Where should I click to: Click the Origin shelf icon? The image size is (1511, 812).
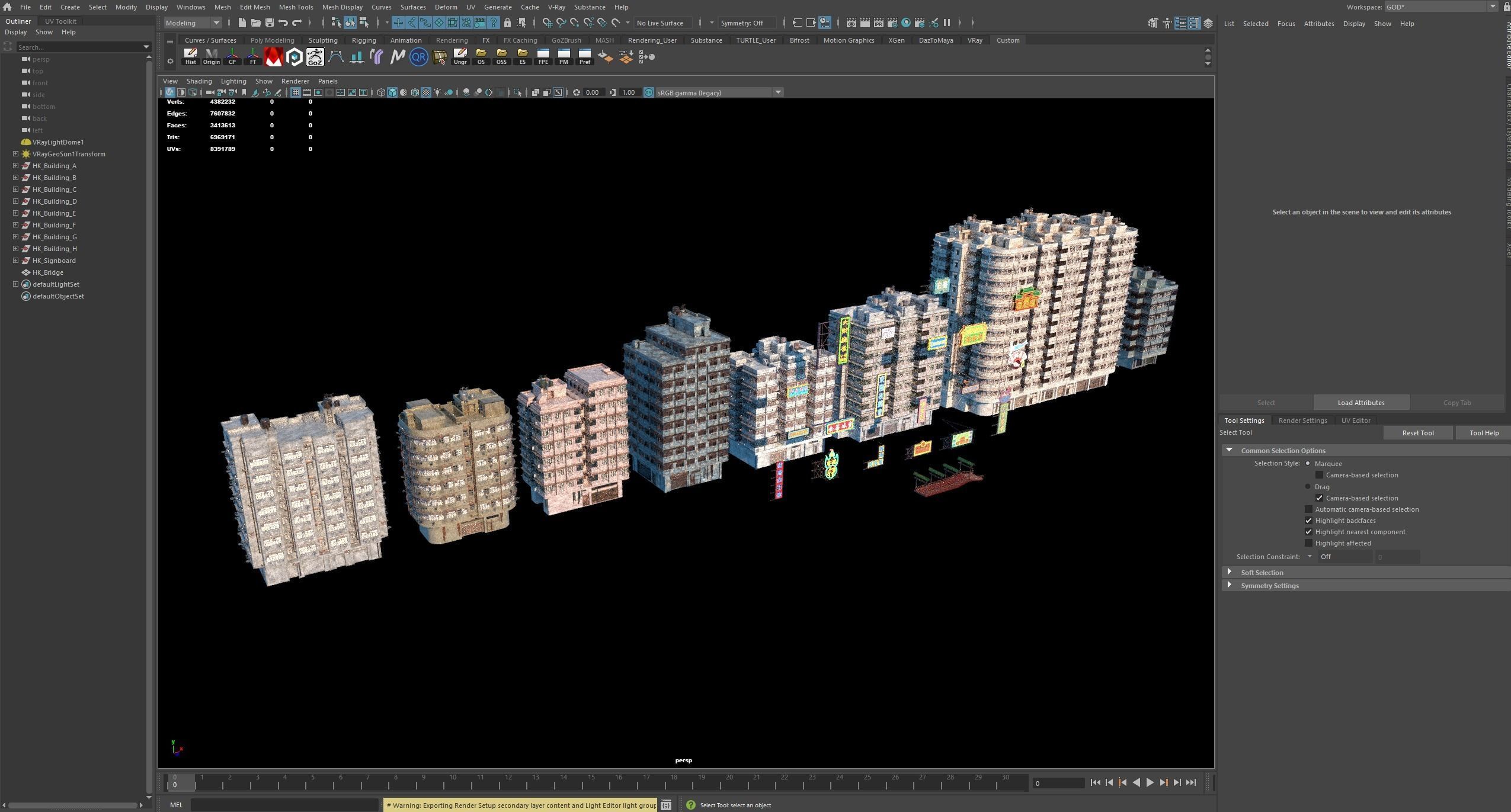pos(211,57)
